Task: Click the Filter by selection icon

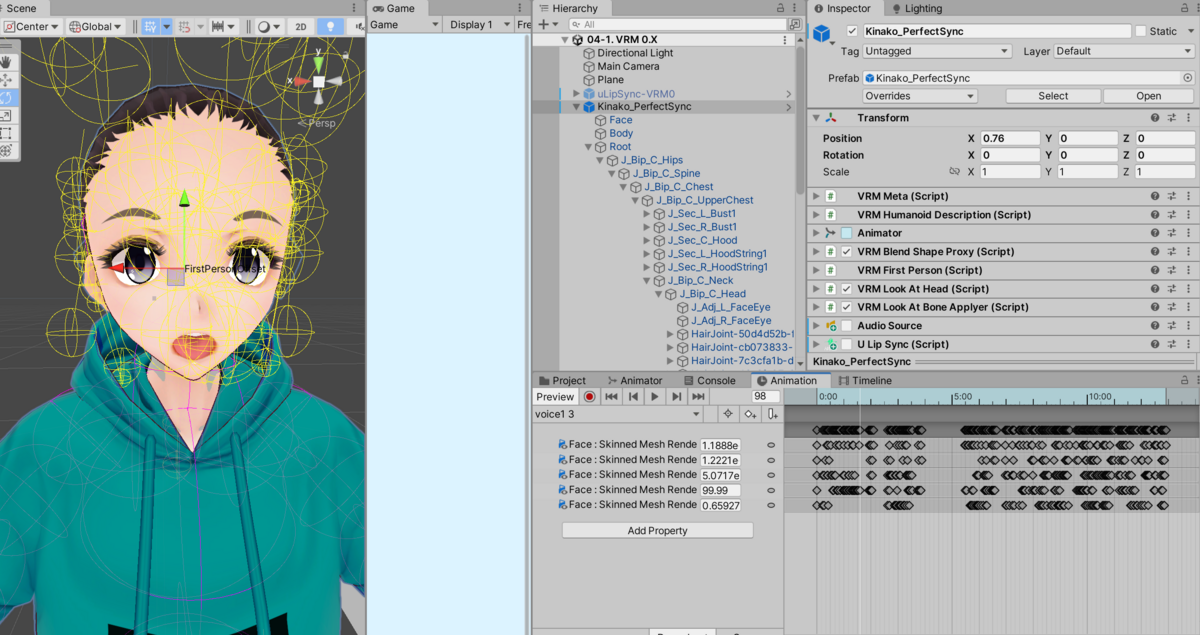Action: [x=728, y=414]
